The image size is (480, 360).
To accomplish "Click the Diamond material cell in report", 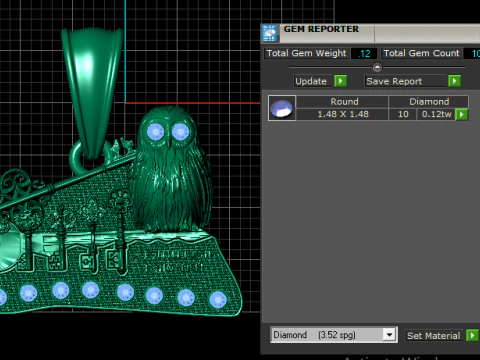I will click(429, 102).
